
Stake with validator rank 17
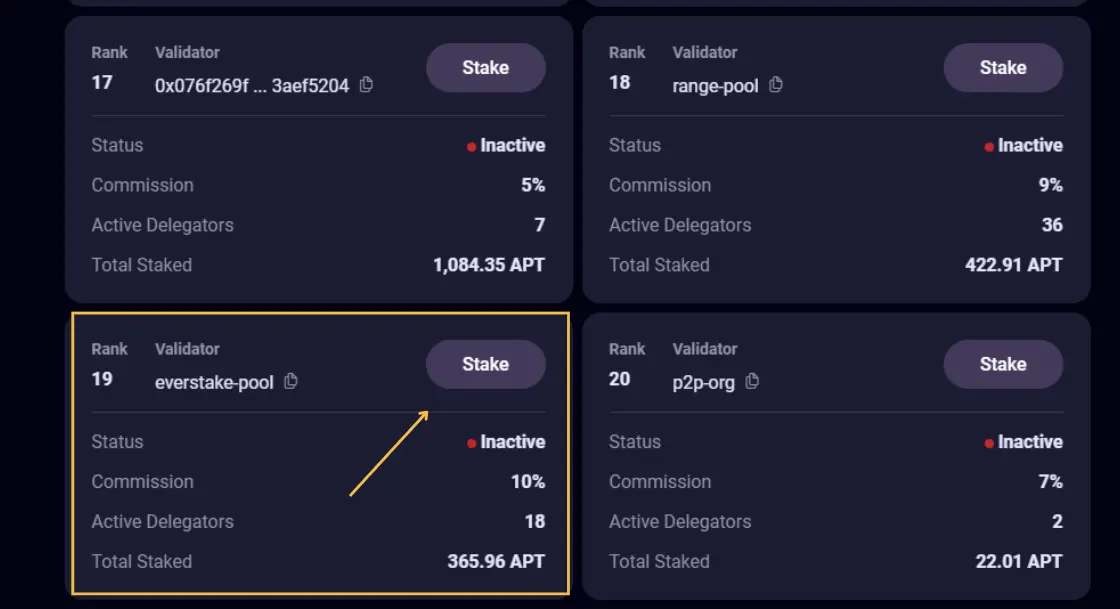click(486, 68)
